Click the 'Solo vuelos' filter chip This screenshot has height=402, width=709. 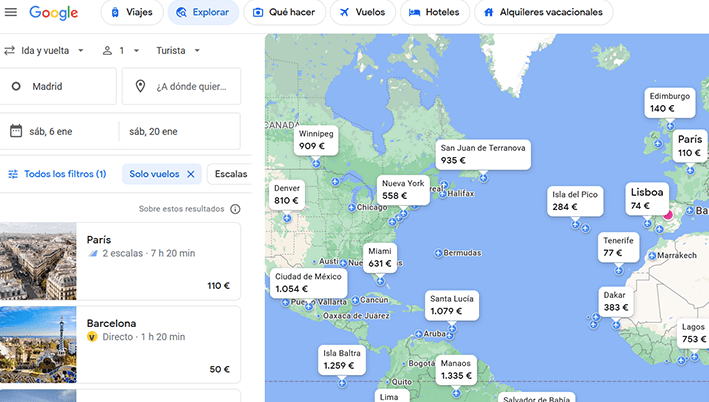[x=154, y=174]
